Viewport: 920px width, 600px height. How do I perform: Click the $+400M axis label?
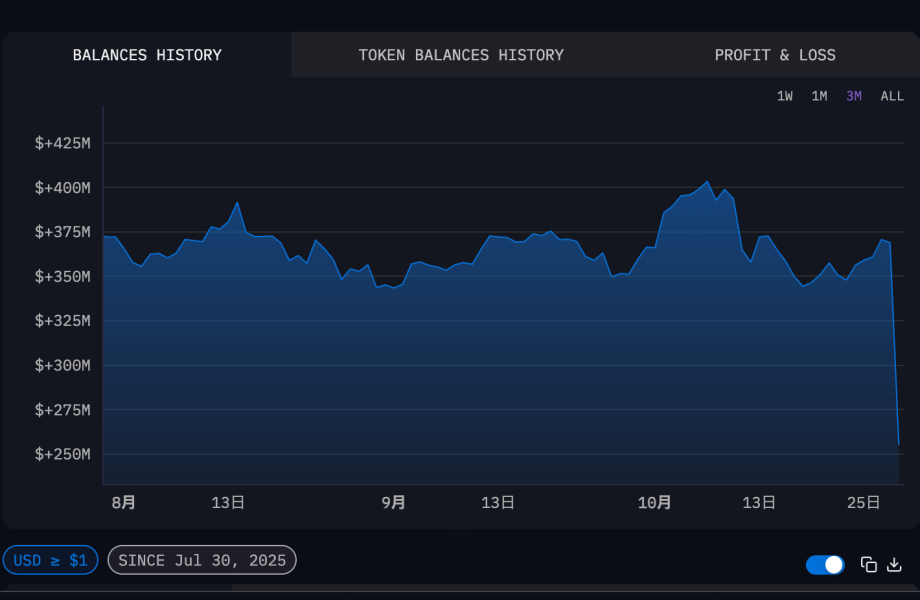click(62, 187)
